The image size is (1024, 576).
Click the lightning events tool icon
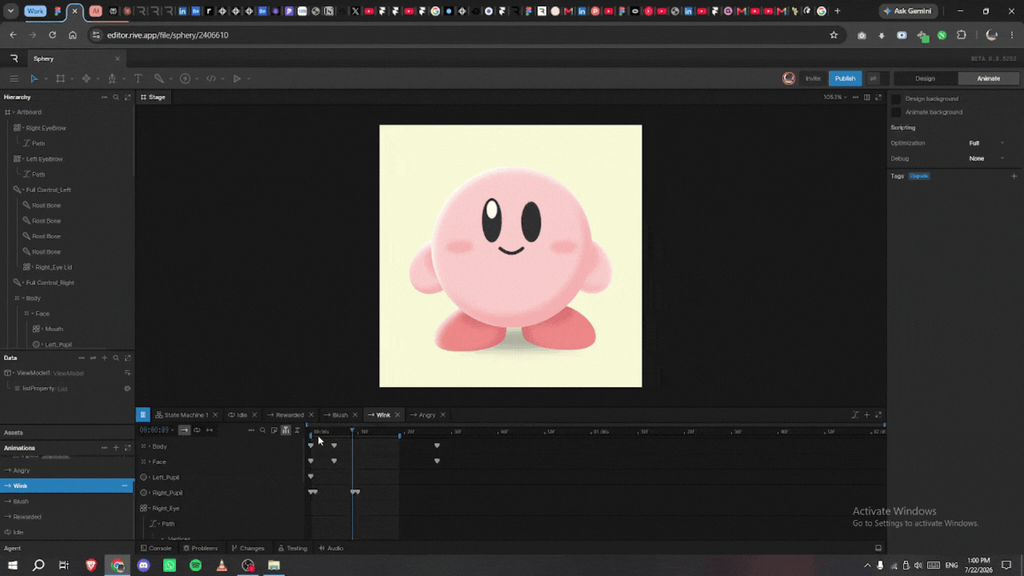coord(185,78)
